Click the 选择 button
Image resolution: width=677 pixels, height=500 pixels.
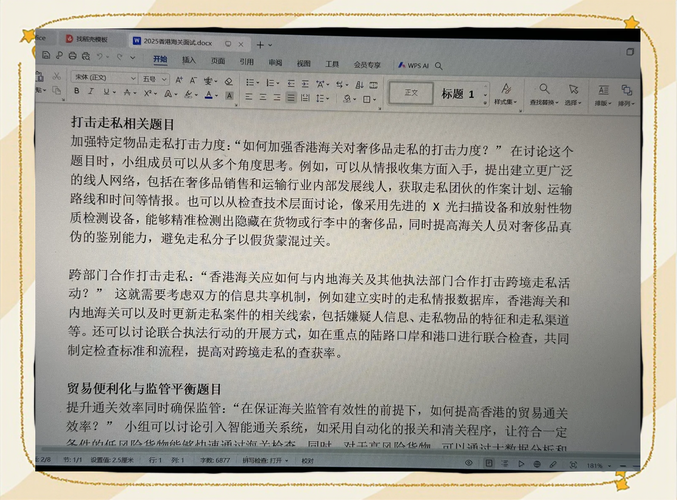pyautogui.click(x=573, y=95)
